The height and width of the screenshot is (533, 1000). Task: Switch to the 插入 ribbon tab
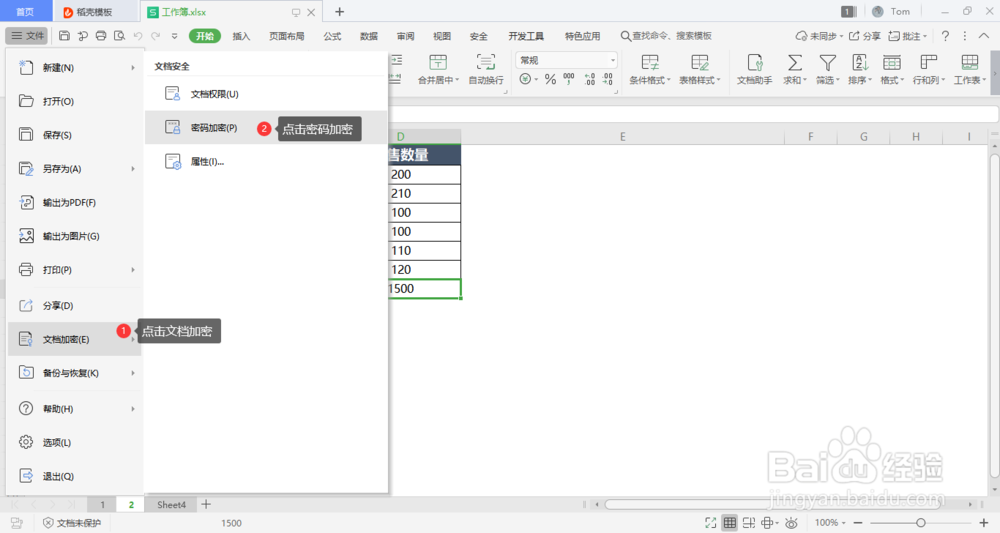[x=241, y=36]
